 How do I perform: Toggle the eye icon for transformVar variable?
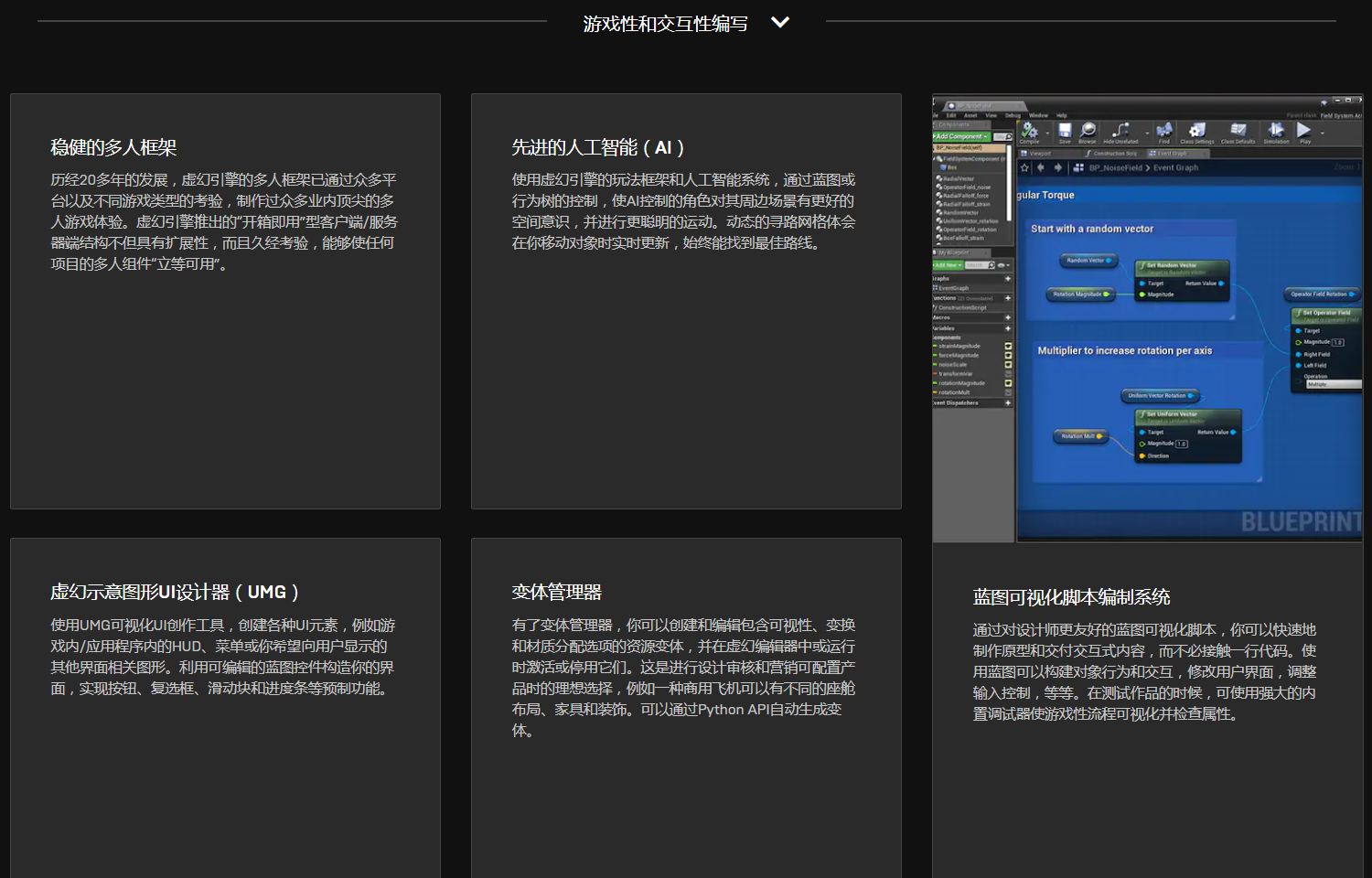[1008, 374]
